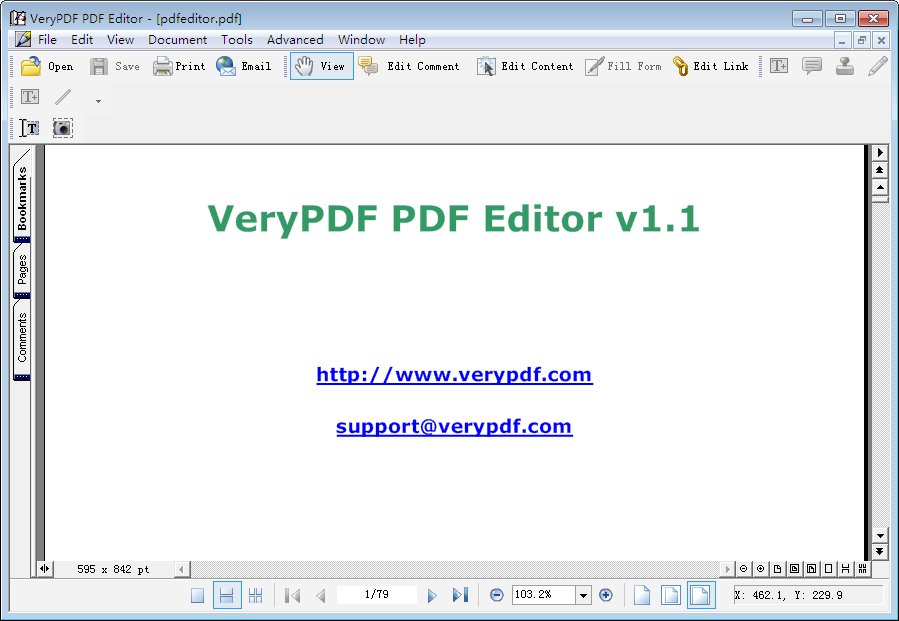899x621 pixels.
Task: Click the horizontal scrollbar right arrow
Action: [728, 569]
